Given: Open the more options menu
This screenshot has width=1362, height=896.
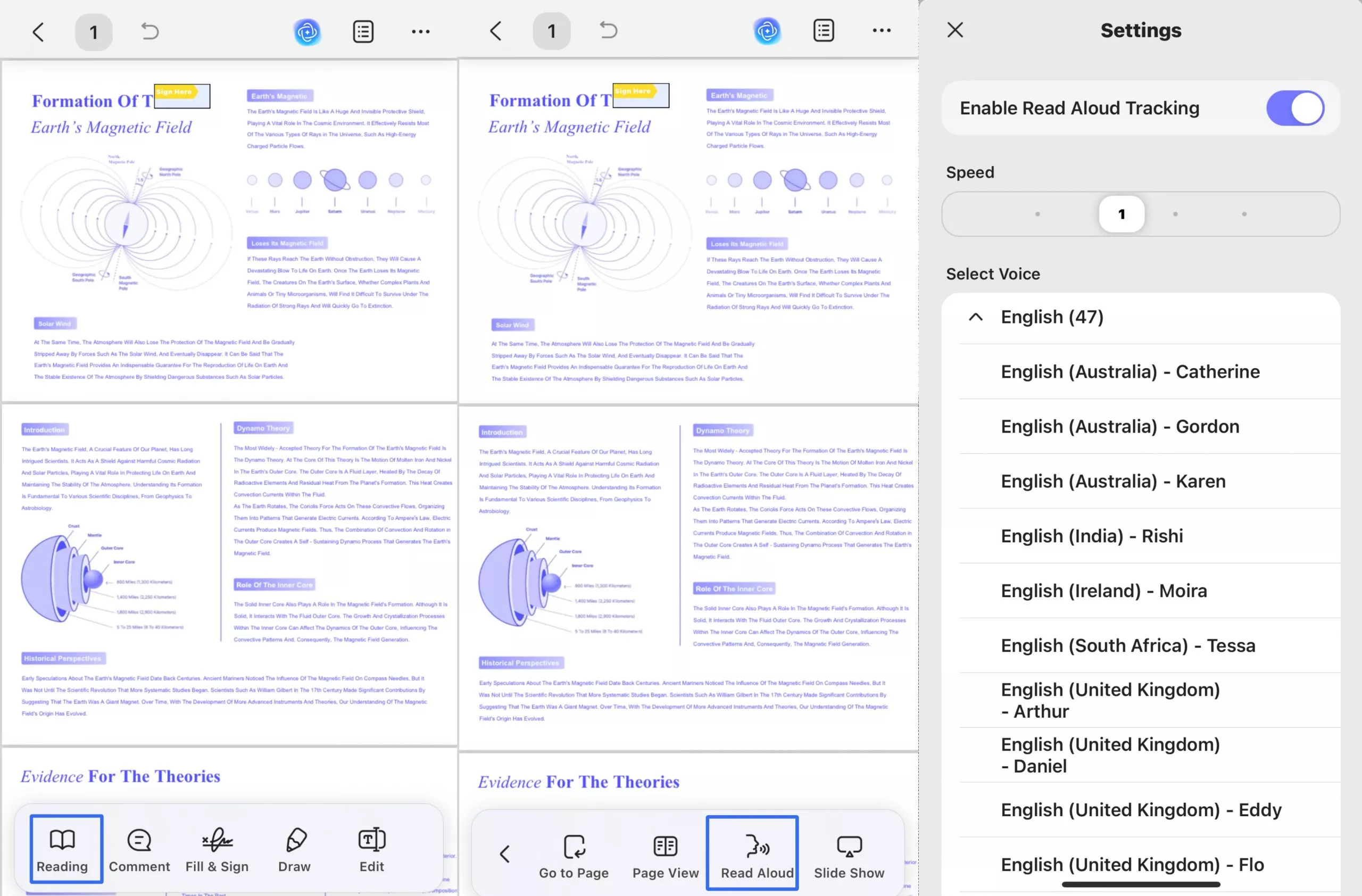Looking at the screenshot, I should pos(421,31).
